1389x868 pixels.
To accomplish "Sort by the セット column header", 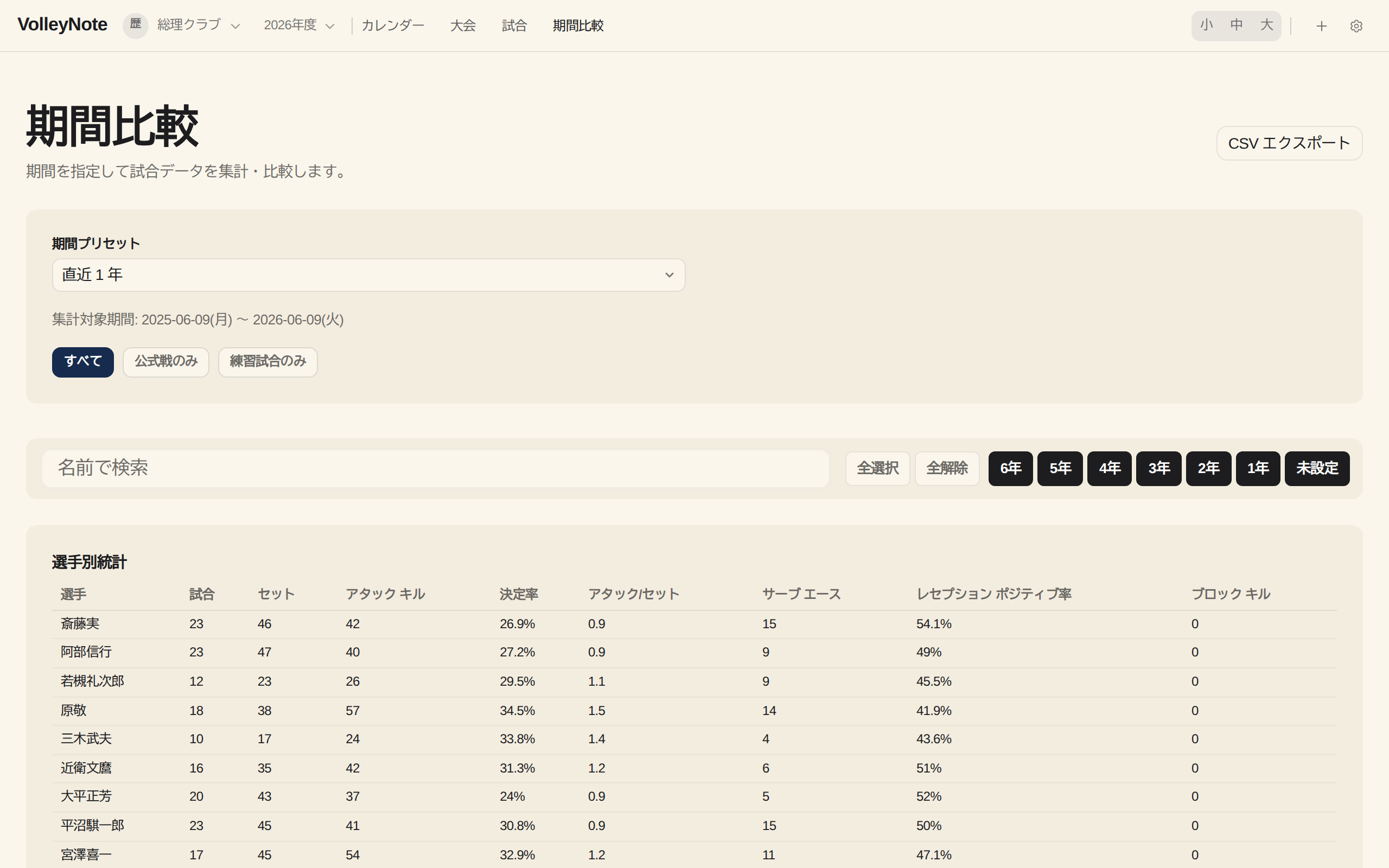I will pyautogui.click(x=276, y=594).
